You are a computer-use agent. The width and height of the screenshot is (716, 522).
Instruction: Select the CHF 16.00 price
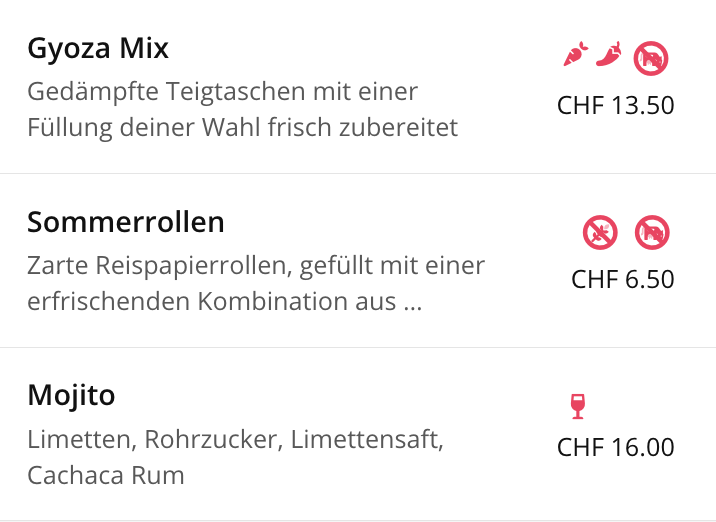pos(616,447)
